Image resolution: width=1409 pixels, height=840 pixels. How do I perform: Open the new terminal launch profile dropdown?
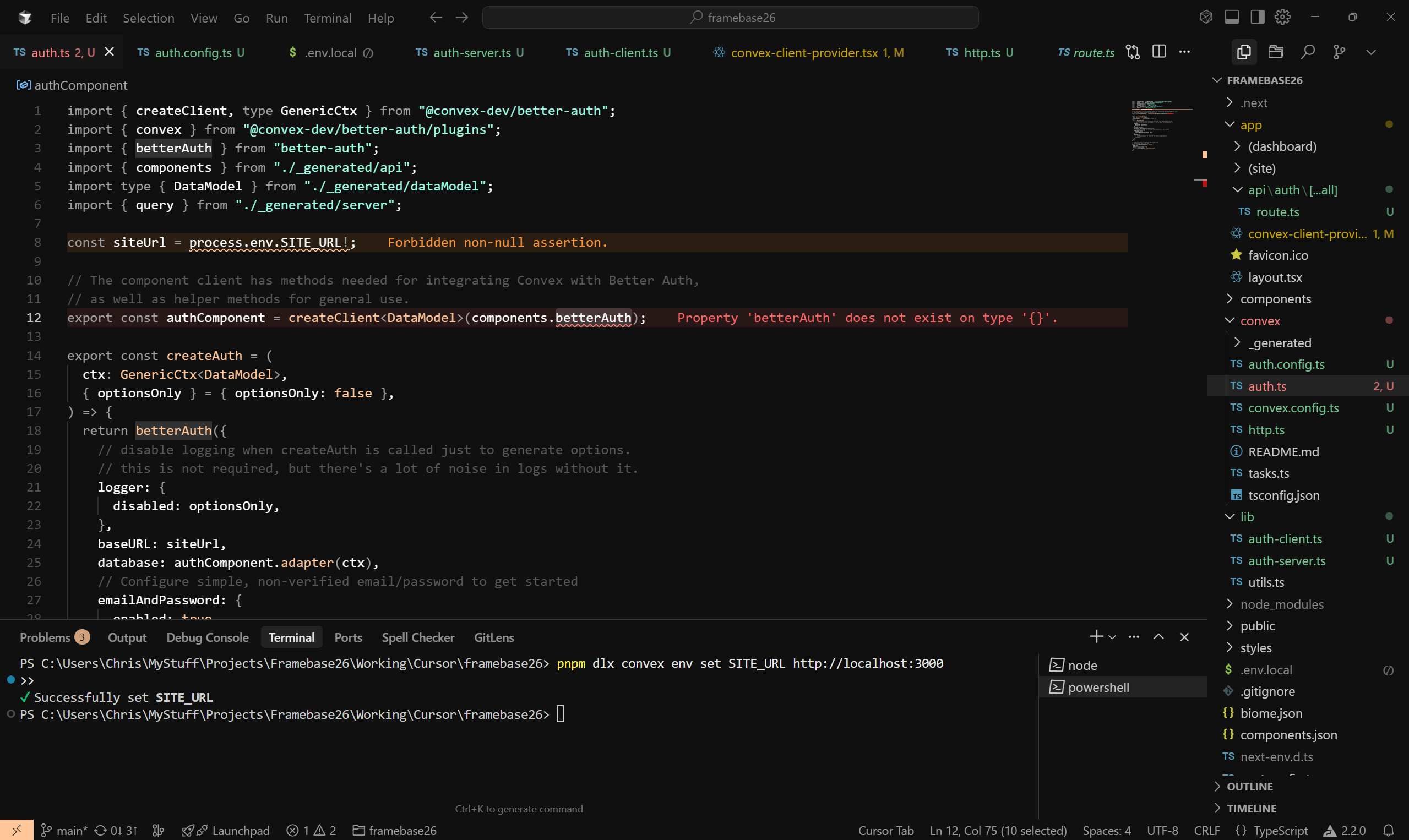pos(1112,637)
